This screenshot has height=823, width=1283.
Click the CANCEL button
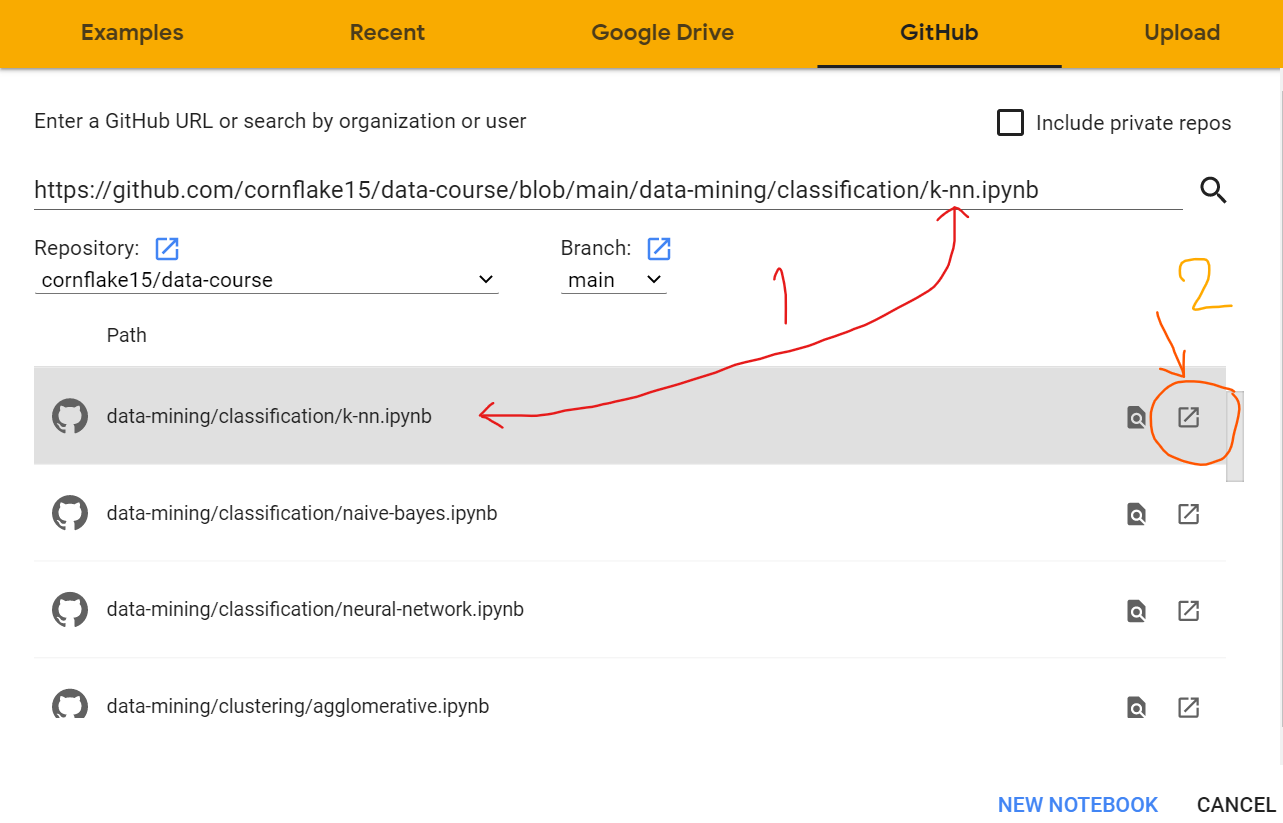click(x=1236, y=805)
